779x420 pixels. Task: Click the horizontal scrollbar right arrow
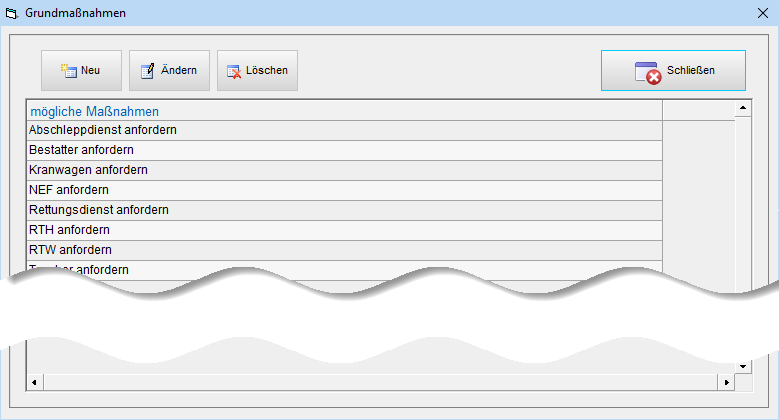[727, 383]
